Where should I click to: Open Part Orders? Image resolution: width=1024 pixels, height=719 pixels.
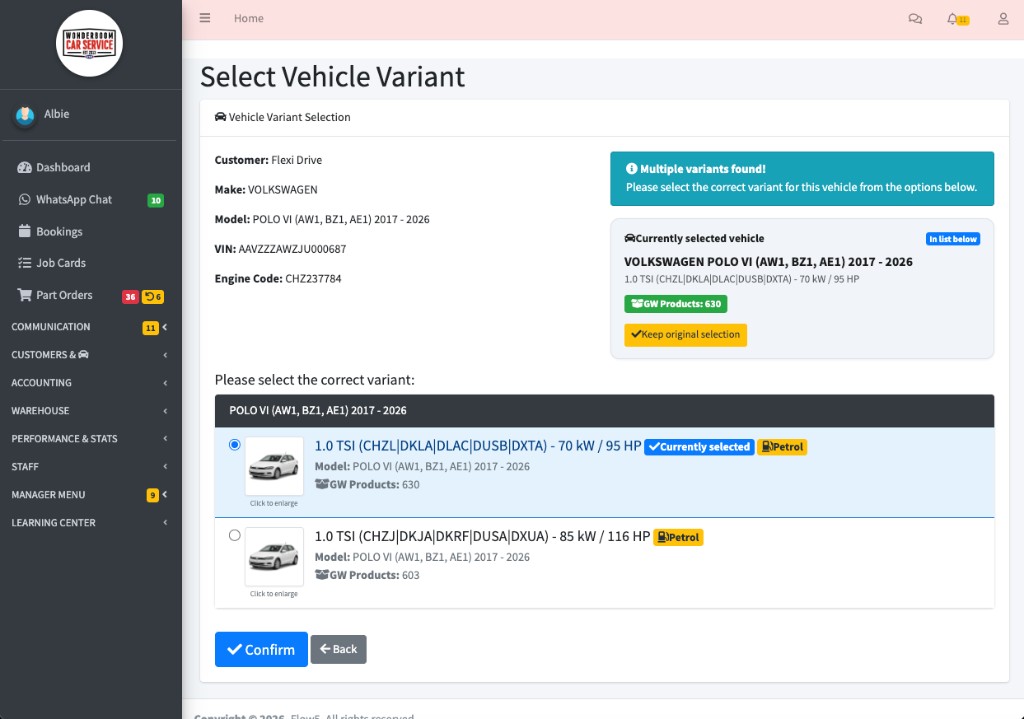[89, 295]
